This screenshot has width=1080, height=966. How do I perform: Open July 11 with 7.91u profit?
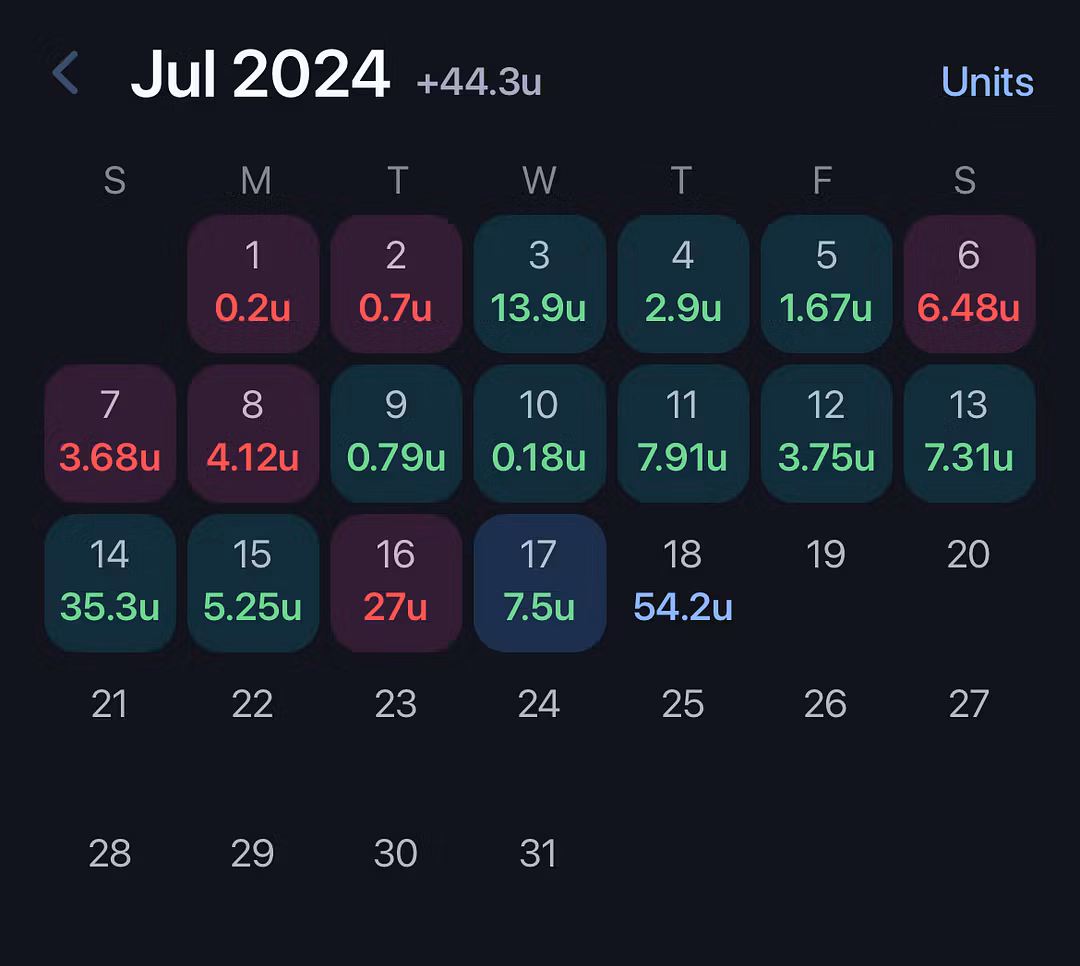point(682,432)
